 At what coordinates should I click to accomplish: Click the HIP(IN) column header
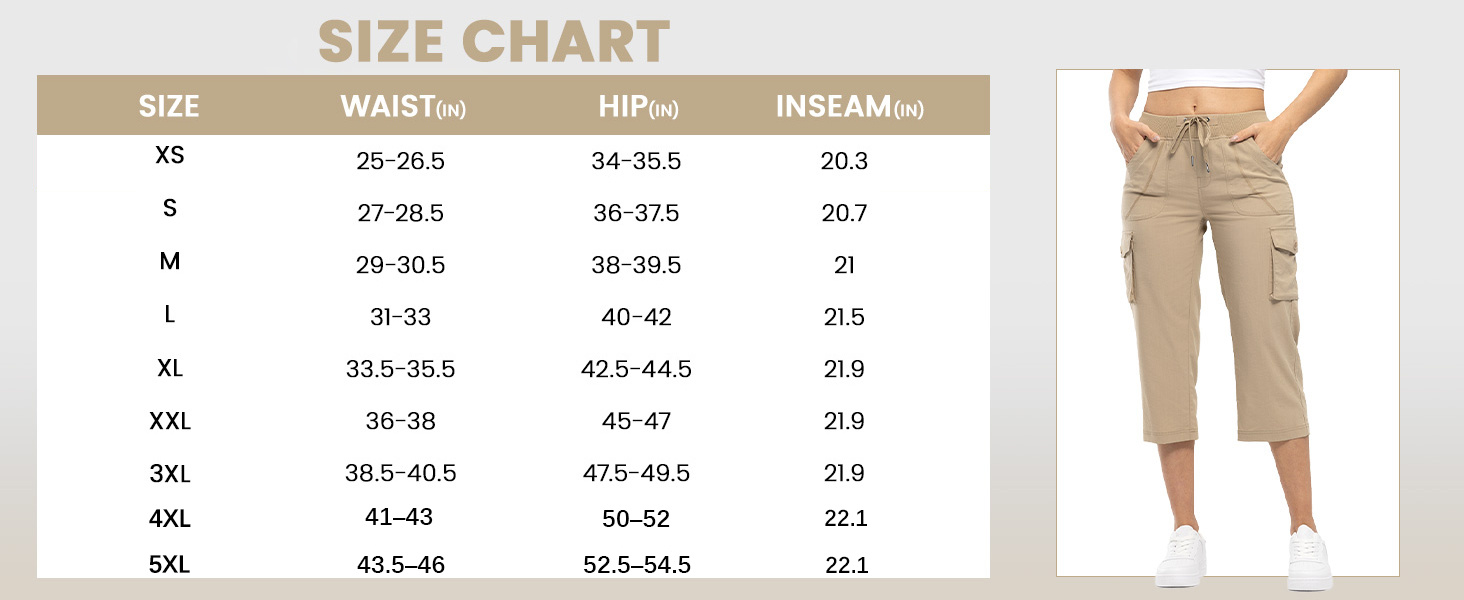point(638,106)
